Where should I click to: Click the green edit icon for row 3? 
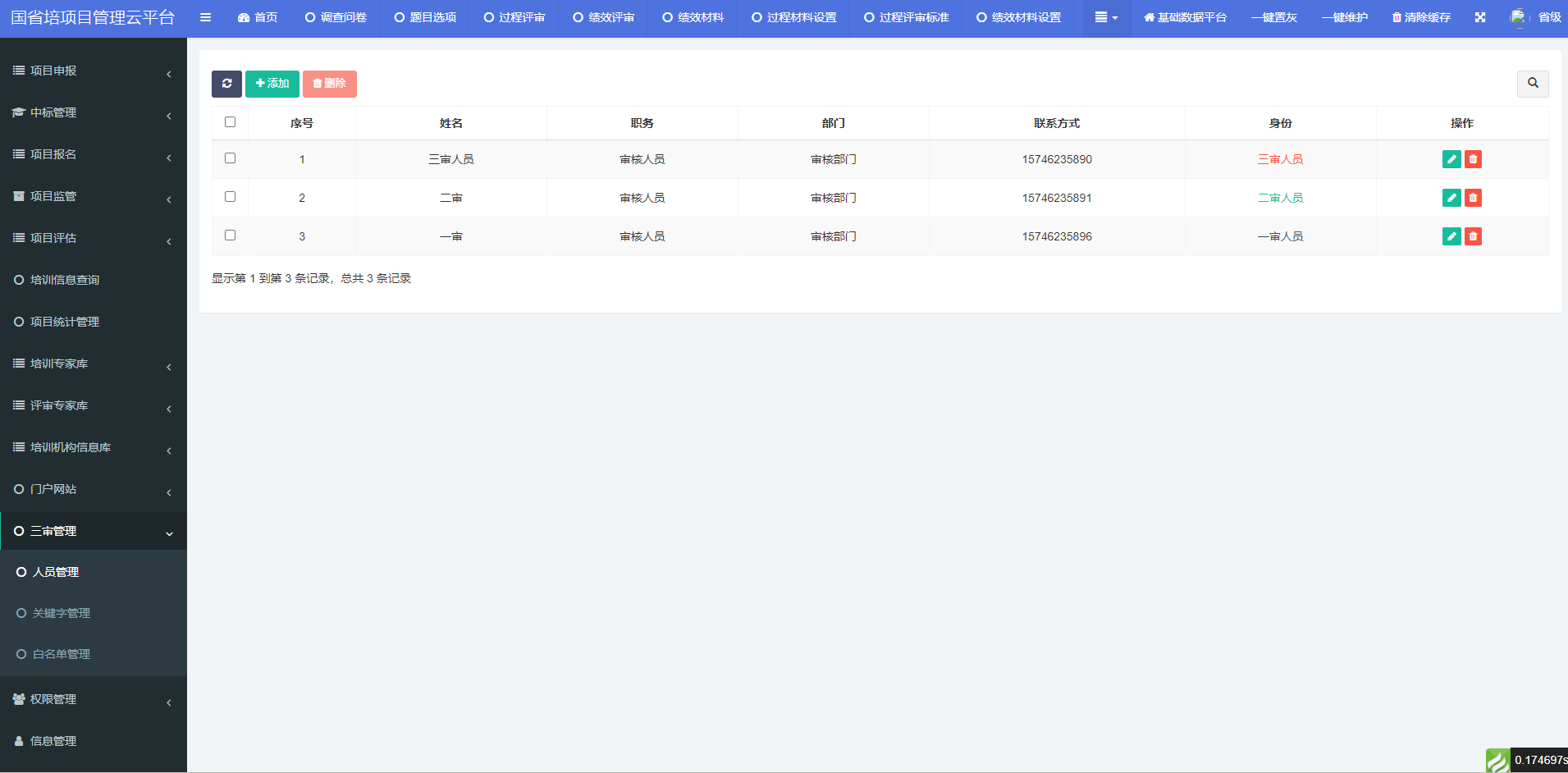[1451, 236]
